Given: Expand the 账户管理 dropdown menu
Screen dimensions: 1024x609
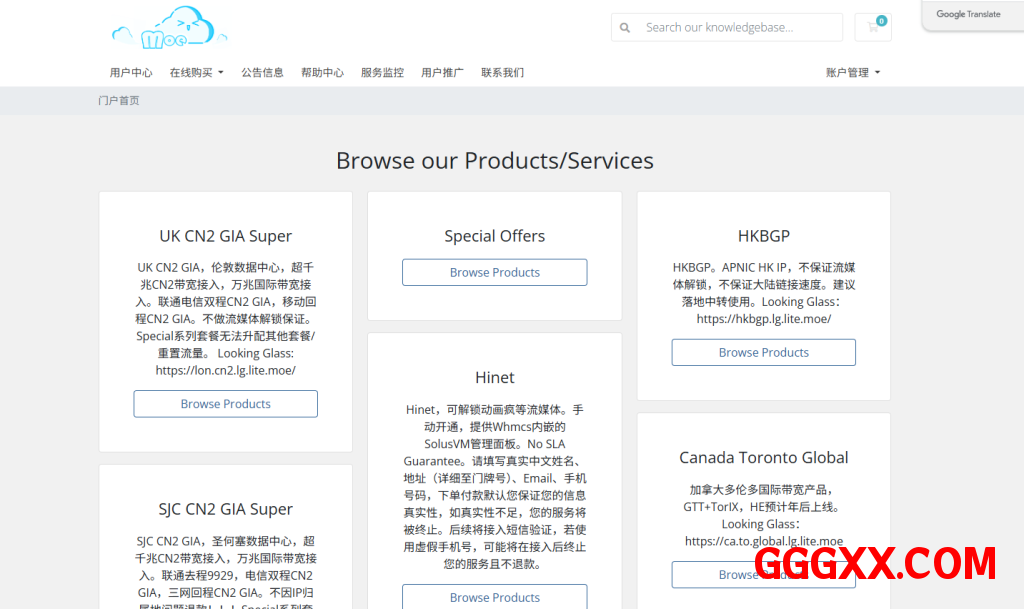Looking at the screenshot, I should click(853, 73).
